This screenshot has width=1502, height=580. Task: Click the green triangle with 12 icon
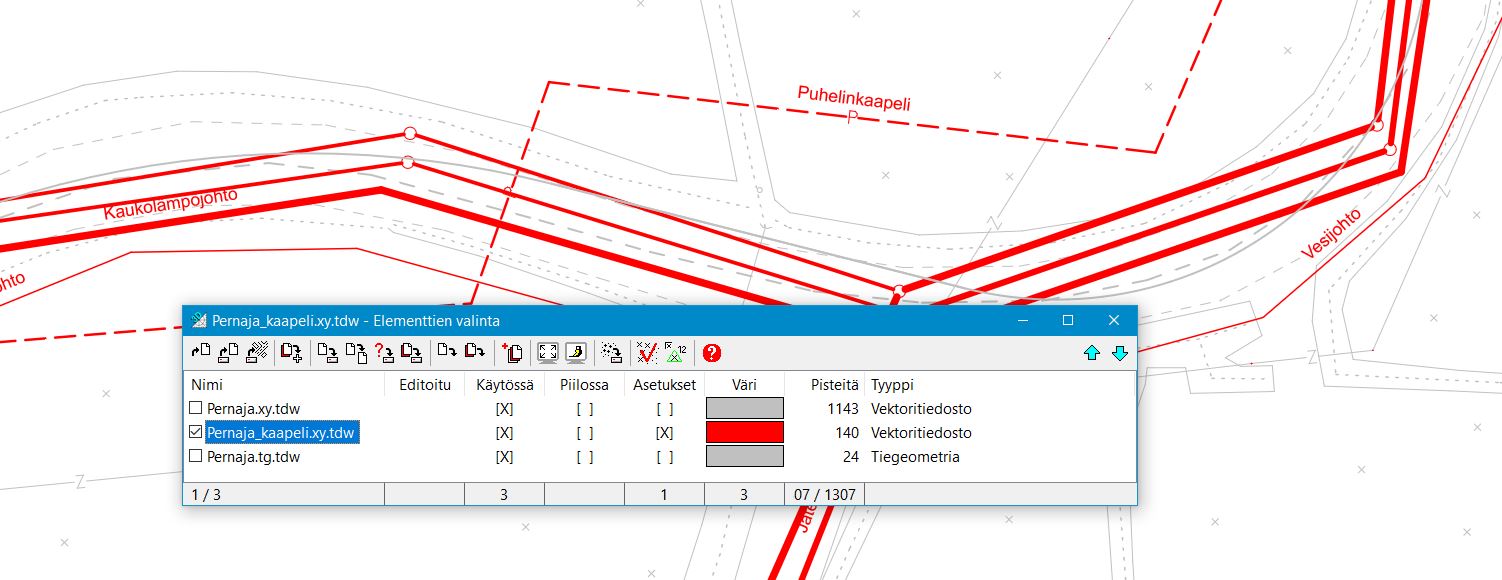(x=677, y=352)
